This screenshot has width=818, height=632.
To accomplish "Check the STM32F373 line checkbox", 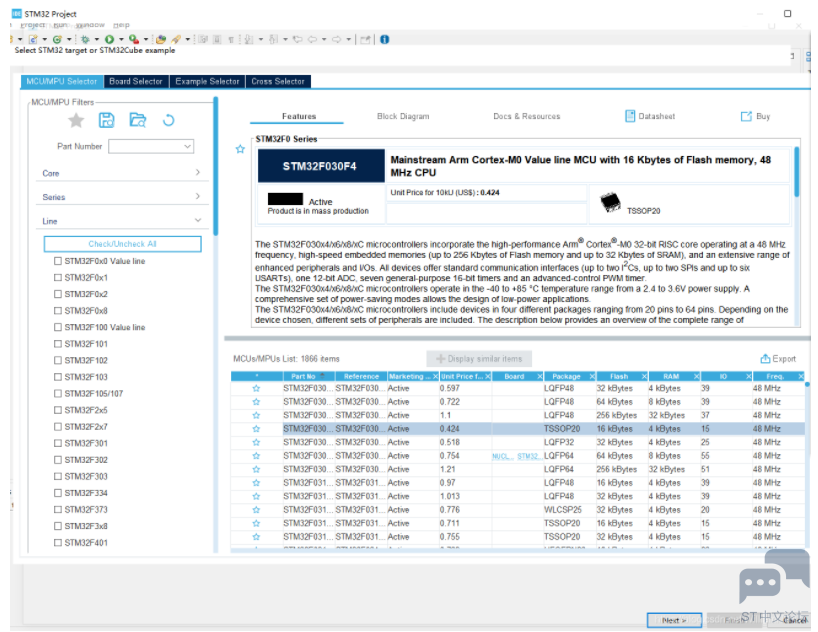I will click(58, 509).
